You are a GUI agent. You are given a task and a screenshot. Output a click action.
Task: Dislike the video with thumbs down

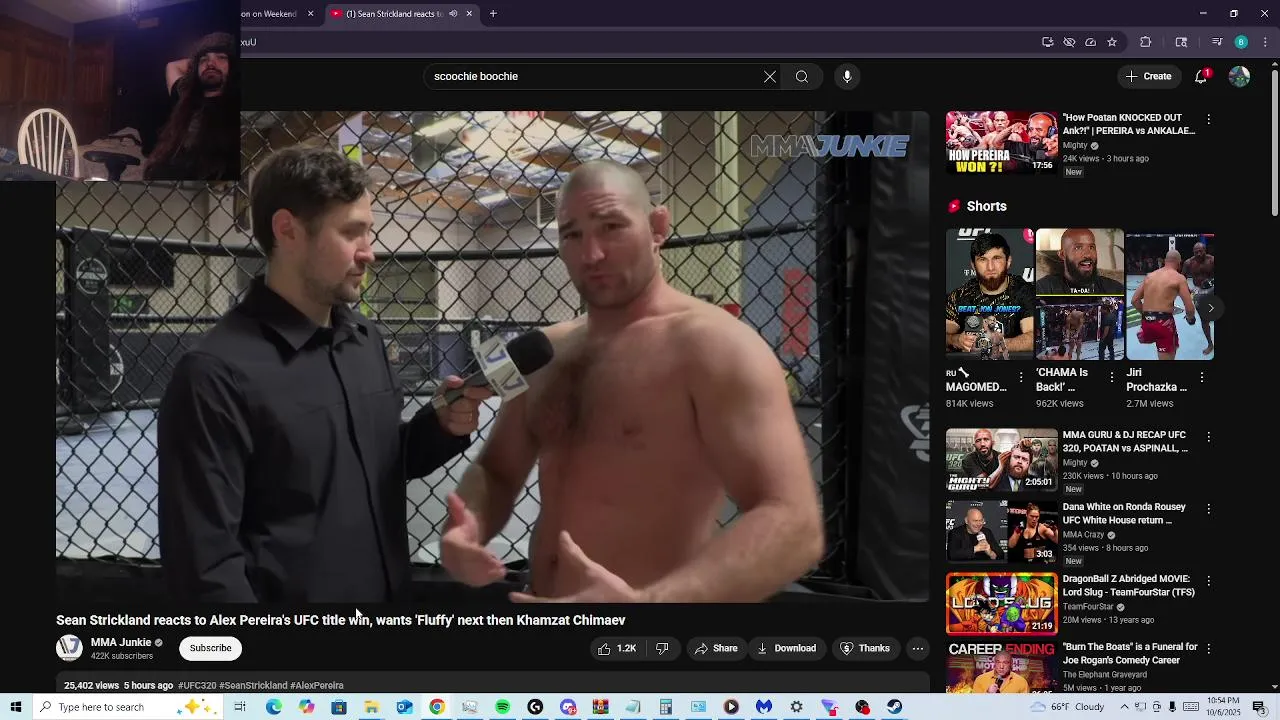coord(662,648)
